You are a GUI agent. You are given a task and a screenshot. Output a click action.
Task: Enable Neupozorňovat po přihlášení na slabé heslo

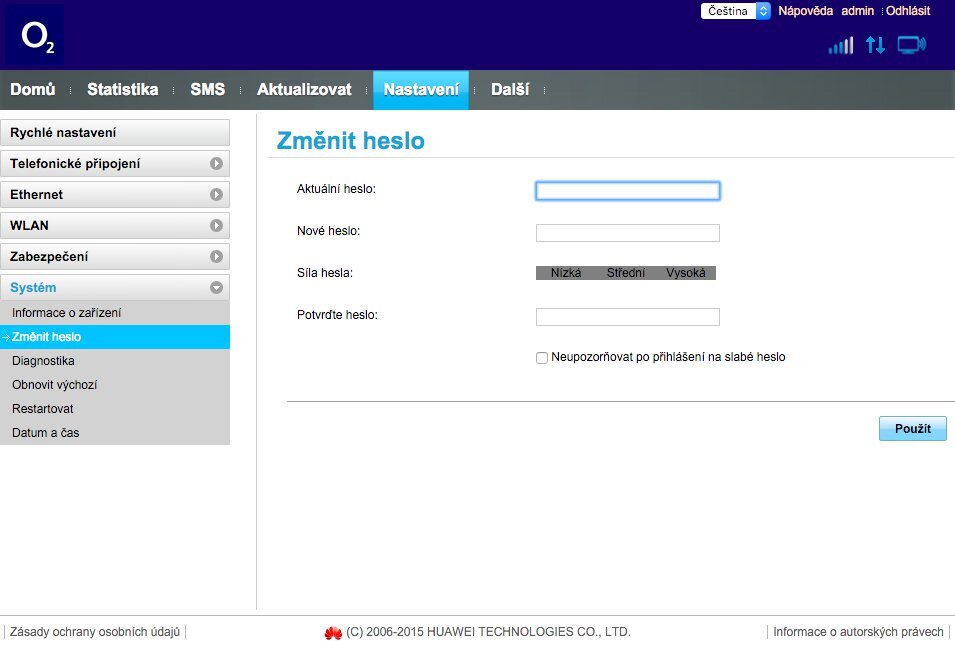[x=541, y=357]
